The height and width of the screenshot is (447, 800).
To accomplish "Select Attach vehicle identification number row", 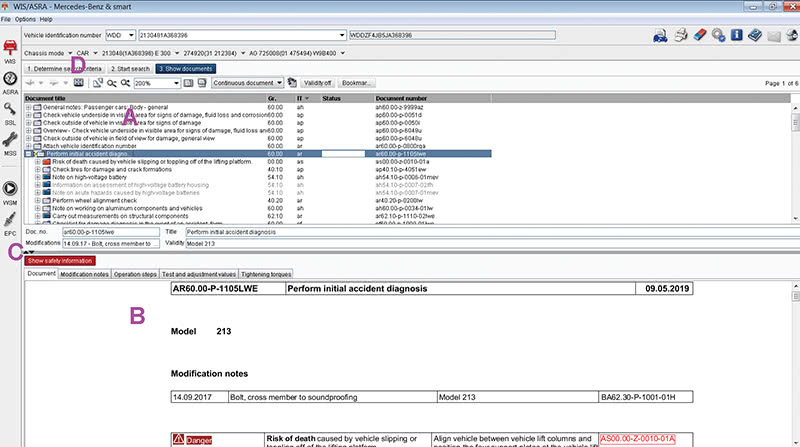I will 90,146.
